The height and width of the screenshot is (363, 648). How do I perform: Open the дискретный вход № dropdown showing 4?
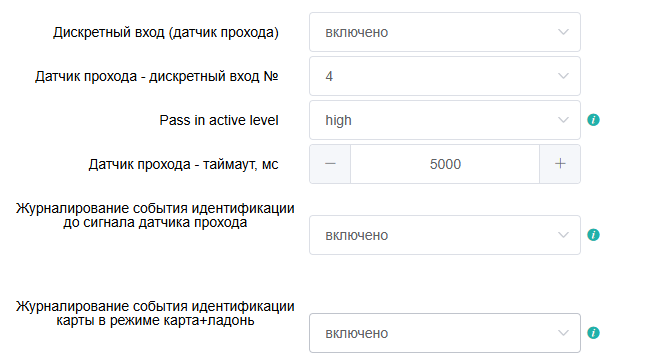click(445, 76)
